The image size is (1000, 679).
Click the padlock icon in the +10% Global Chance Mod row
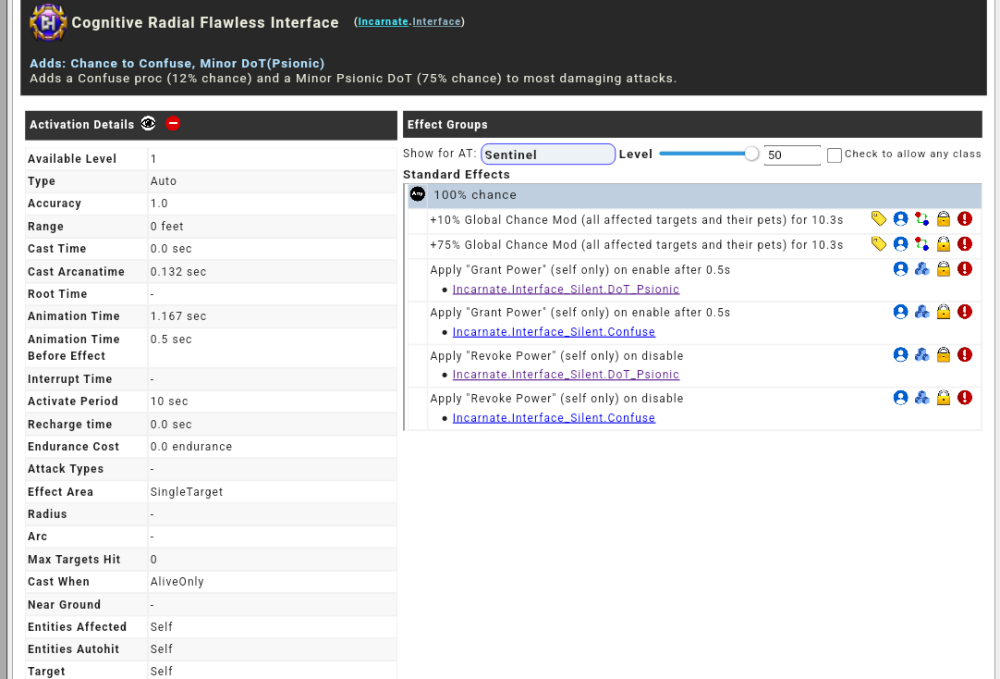coord(943,219)
